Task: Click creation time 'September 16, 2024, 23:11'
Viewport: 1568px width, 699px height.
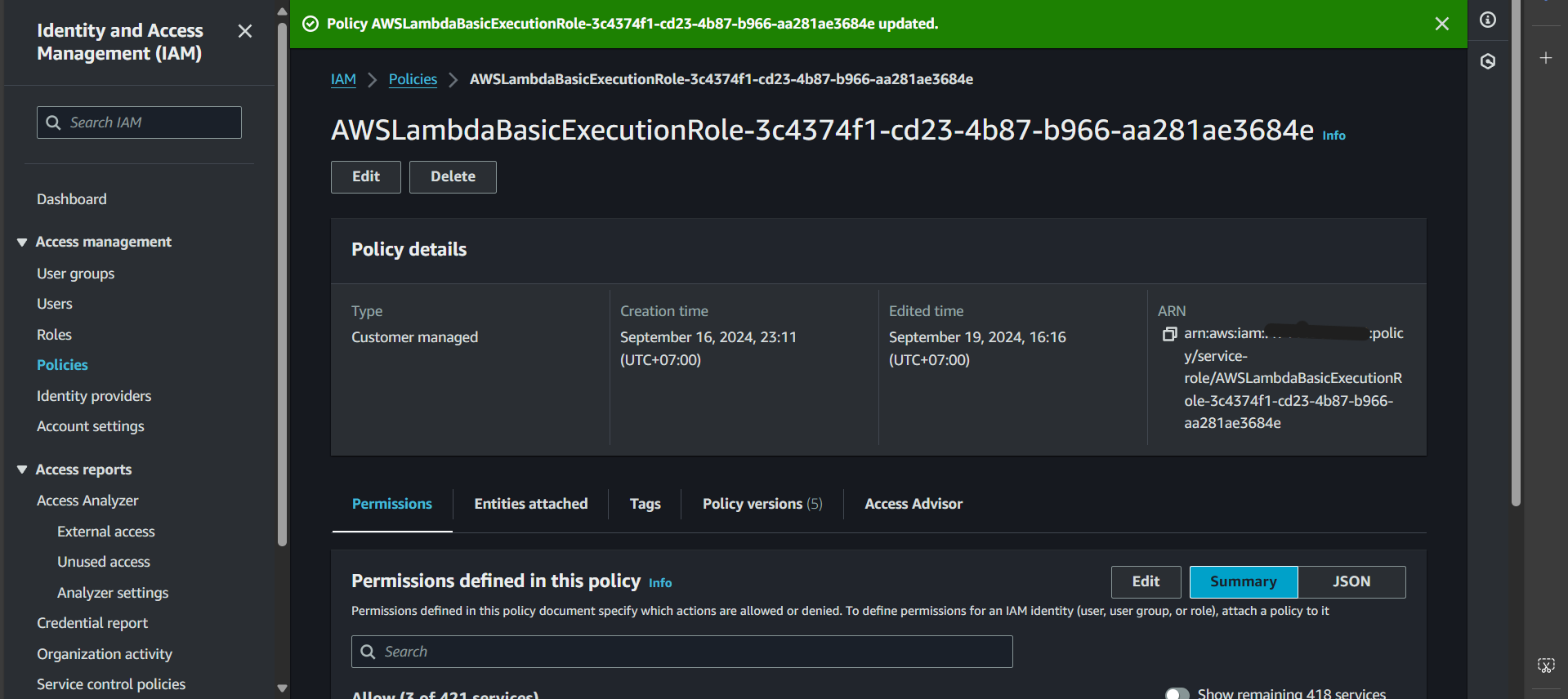Action: coord(708,337)
